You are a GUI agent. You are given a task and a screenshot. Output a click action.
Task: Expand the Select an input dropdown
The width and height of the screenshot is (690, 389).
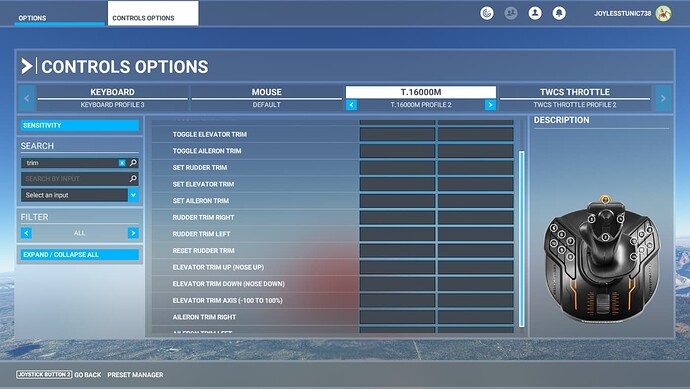133,195
